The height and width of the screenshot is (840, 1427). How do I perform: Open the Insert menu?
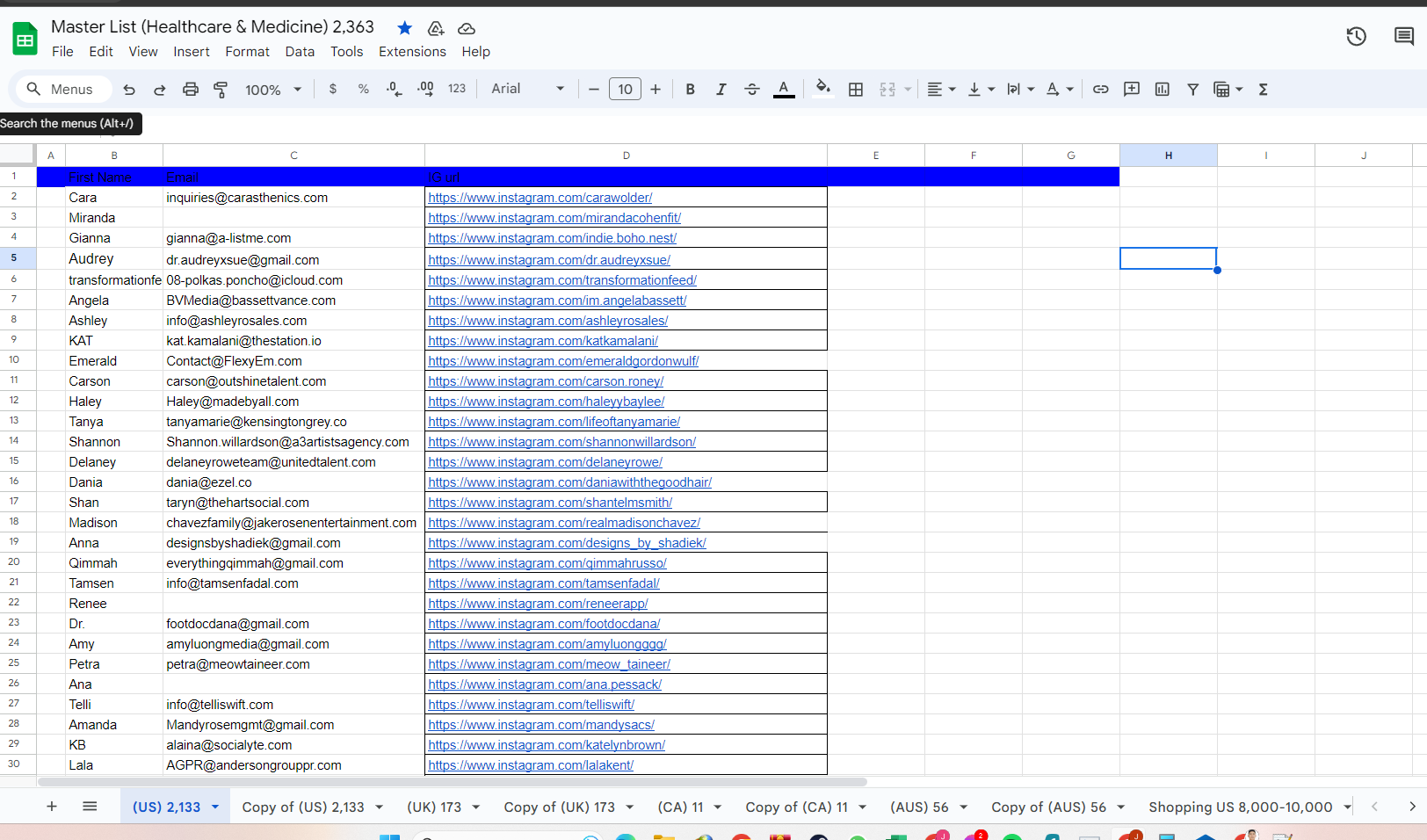(192, 52)
